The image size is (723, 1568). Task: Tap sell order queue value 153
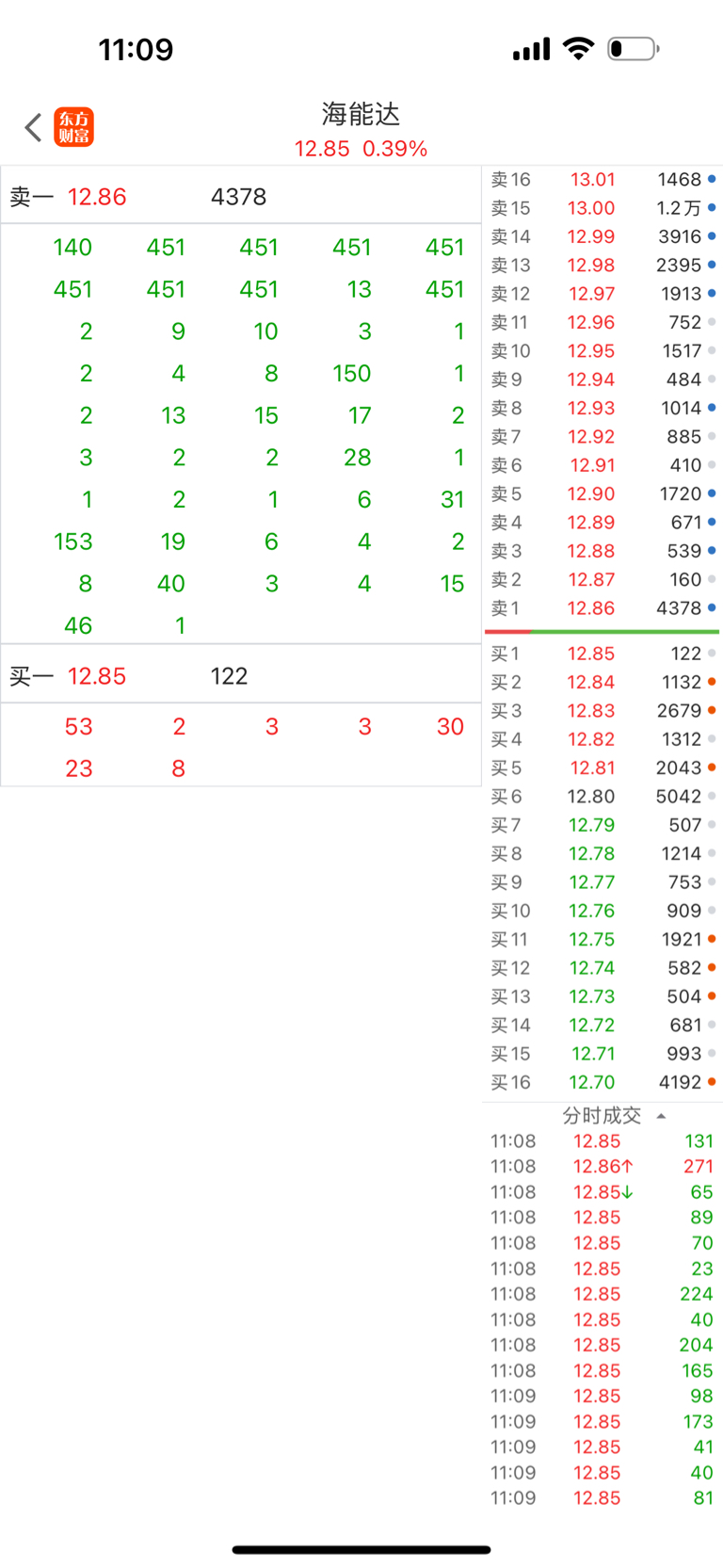[x=72, y=542]
